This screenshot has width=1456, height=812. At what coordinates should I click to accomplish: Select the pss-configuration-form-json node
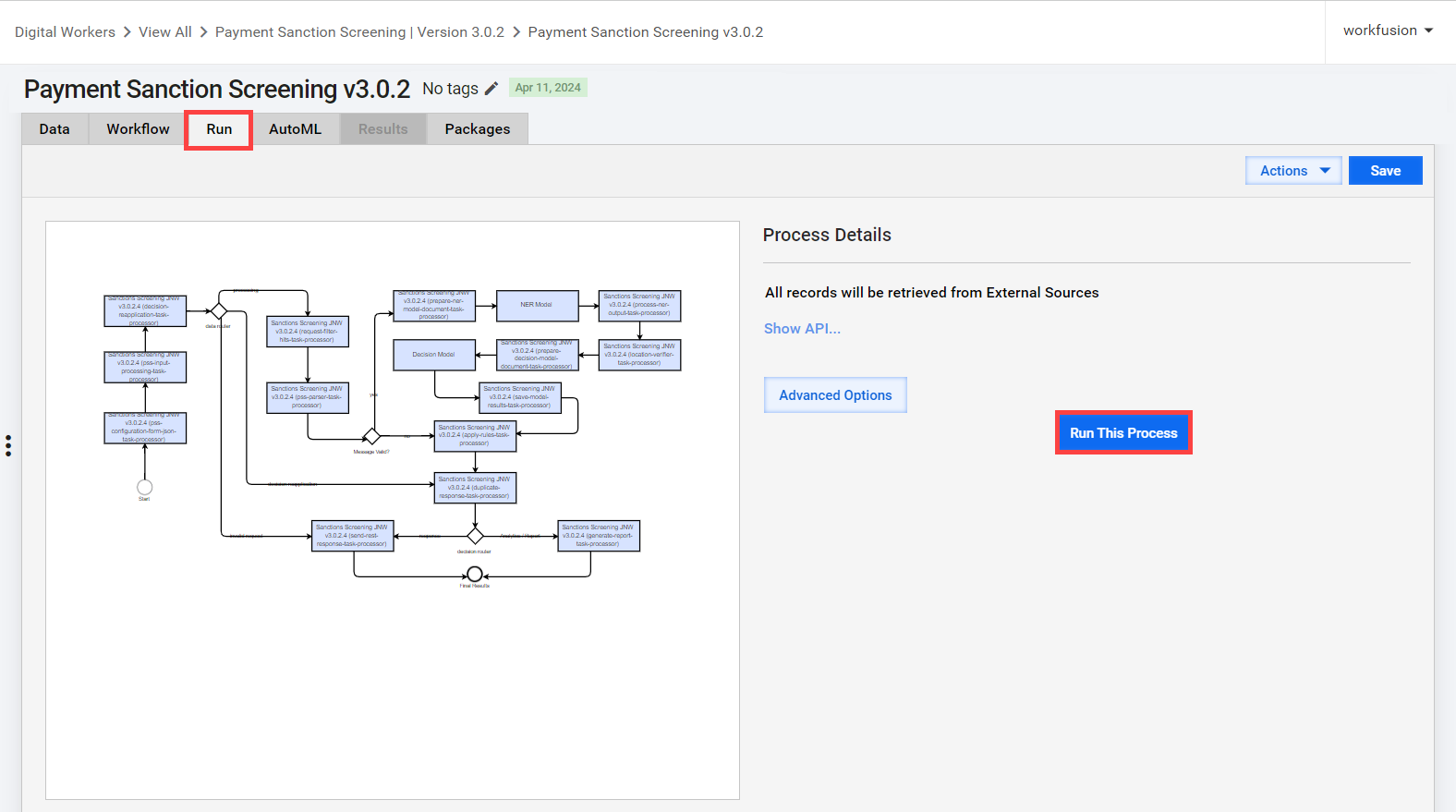tap(145, 428)
